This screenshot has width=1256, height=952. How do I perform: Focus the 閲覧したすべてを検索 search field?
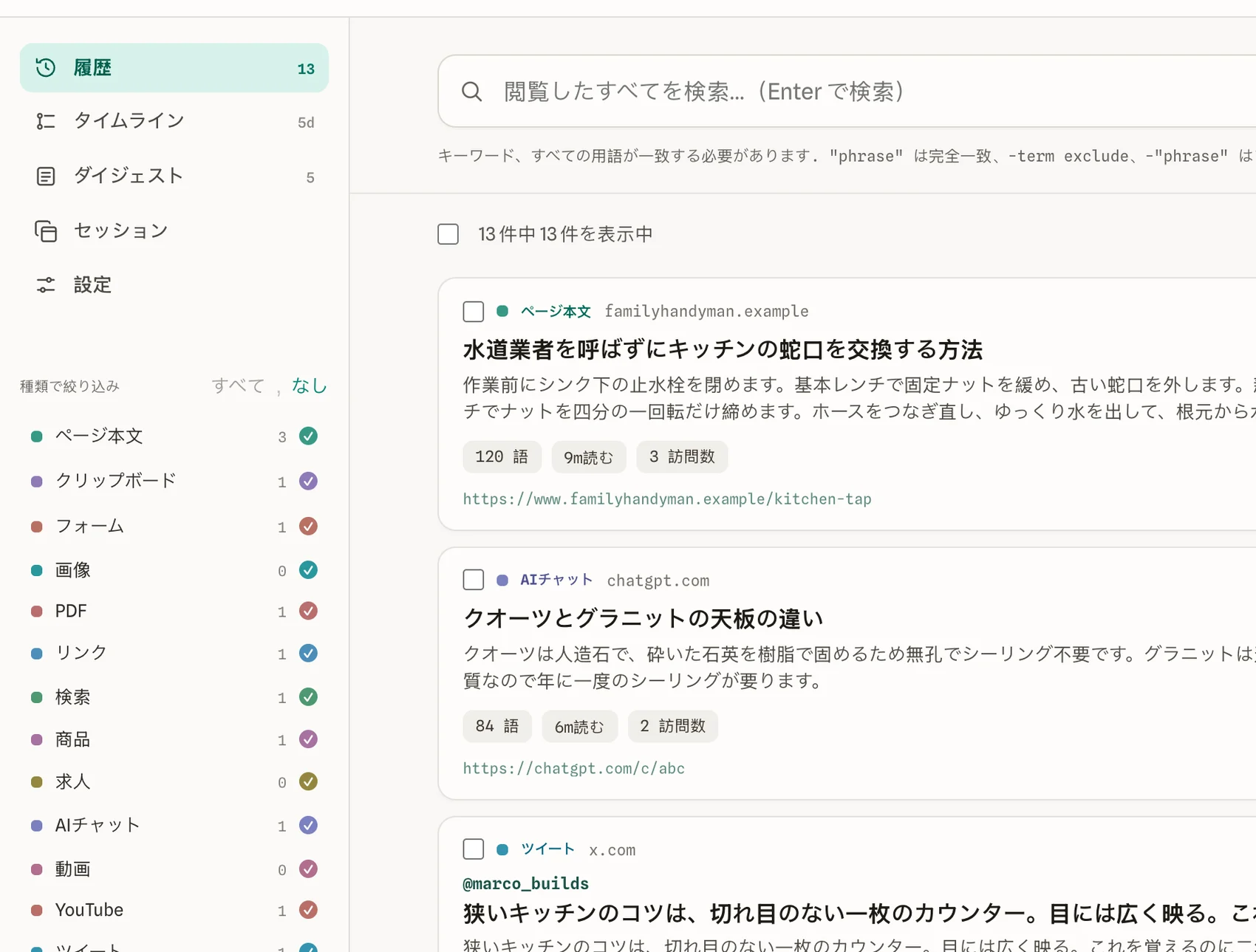847,92
